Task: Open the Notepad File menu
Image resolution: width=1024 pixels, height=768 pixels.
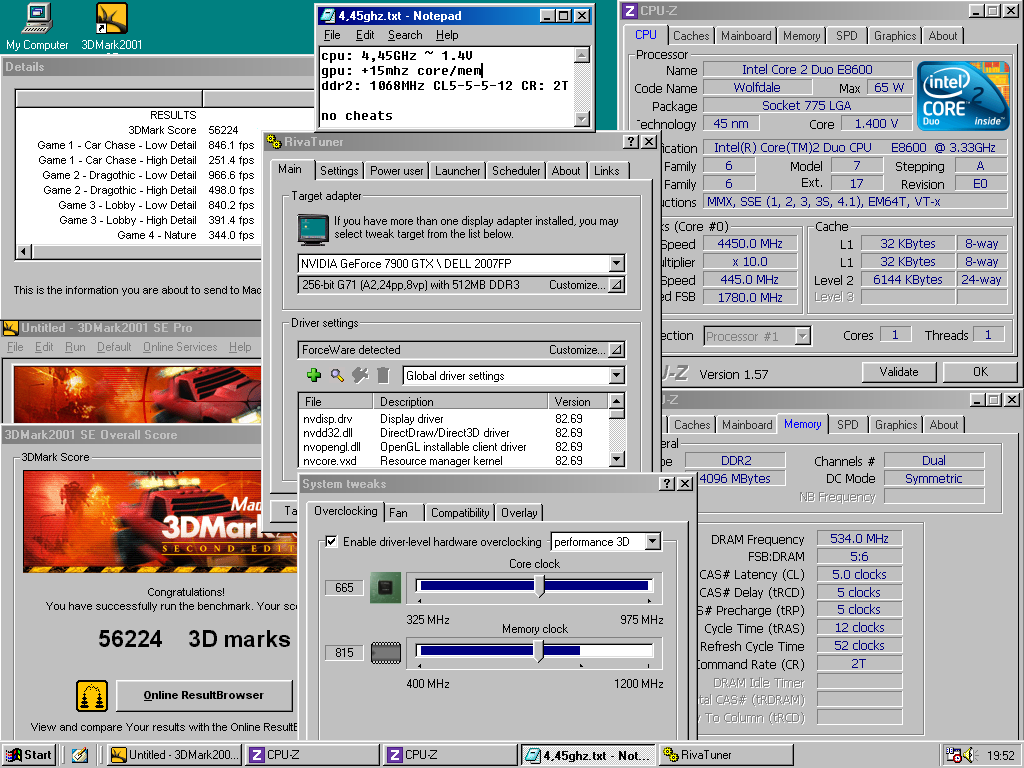Action: click(x=332, y=35)
